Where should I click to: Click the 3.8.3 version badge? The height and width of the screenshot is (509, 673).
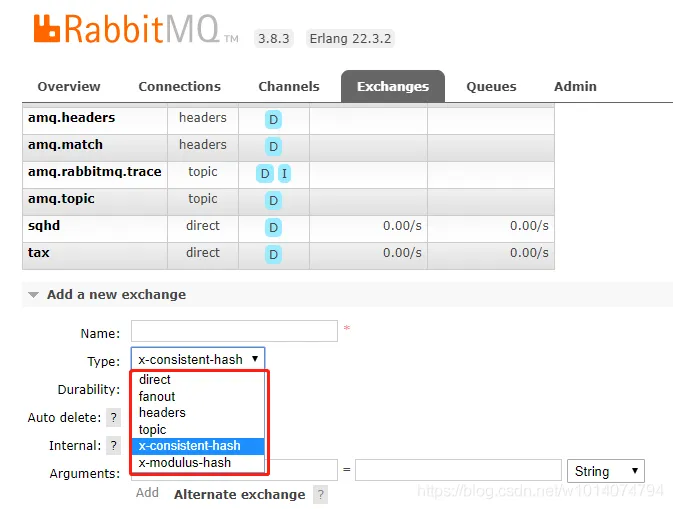click(x=274, y=39)
